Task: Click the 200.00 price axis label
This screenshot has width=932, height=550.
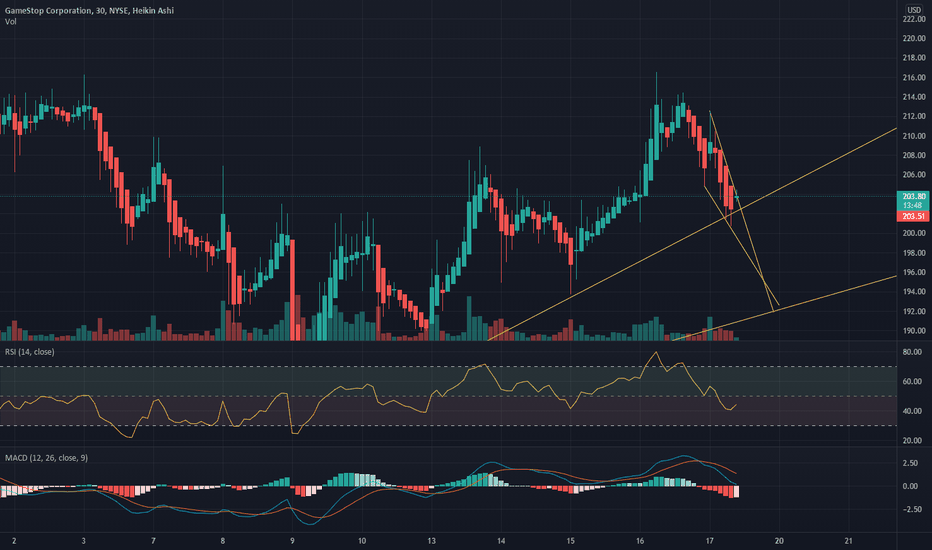Action: point(914,233)
